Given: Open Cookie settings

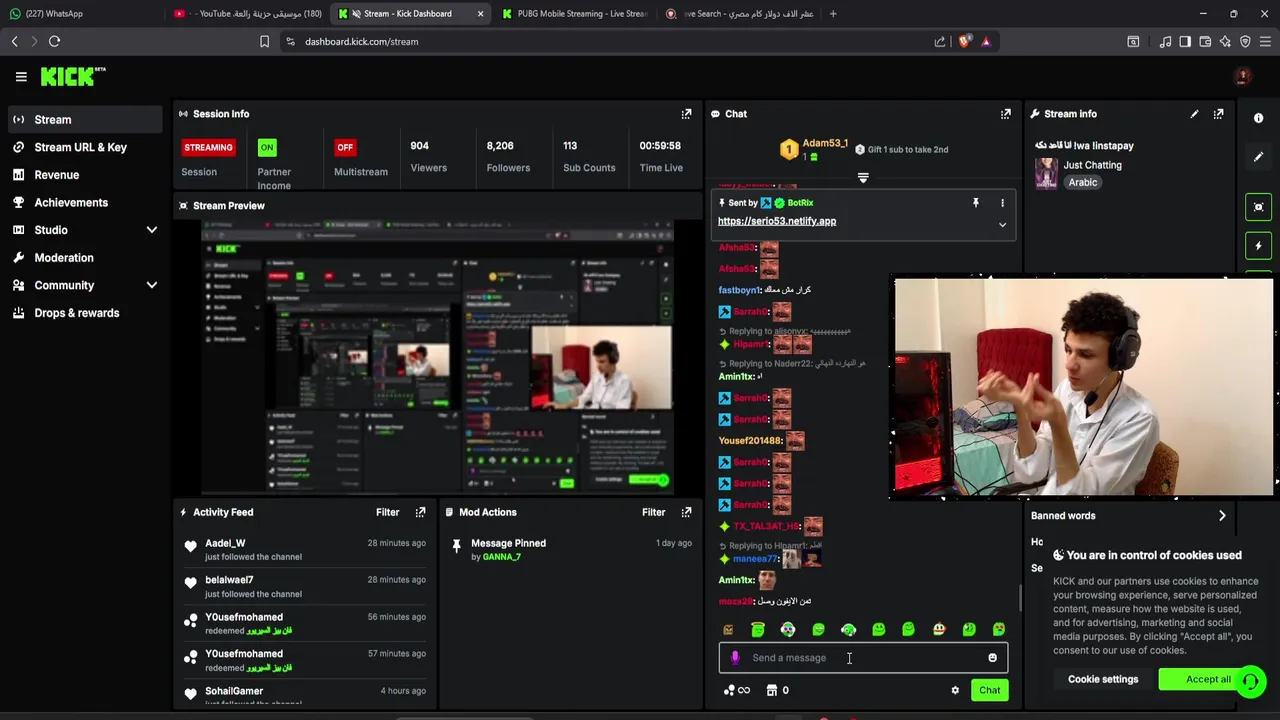Looking at the screenshot, I should (x=1103, y=679).
